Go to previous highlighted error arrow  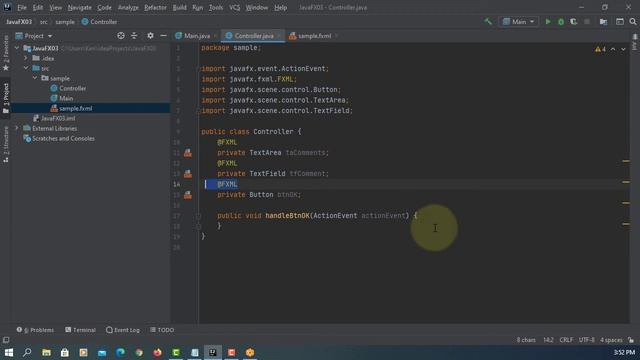[613, 49]
